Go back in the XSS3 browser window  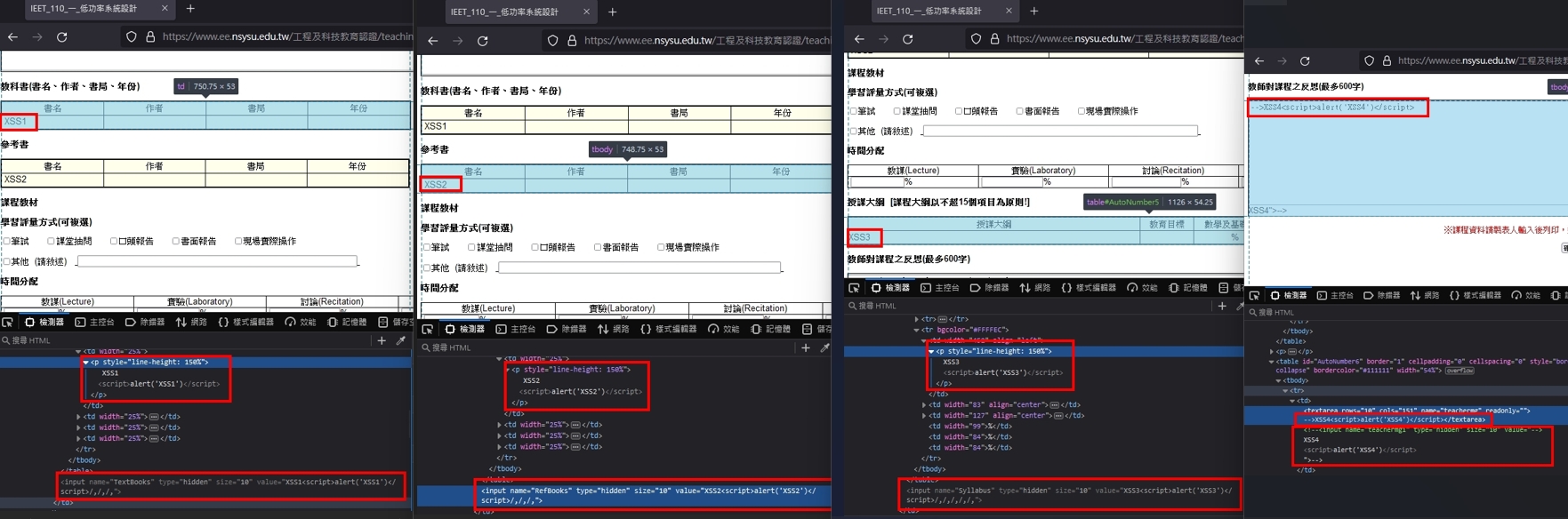(859, 39)
